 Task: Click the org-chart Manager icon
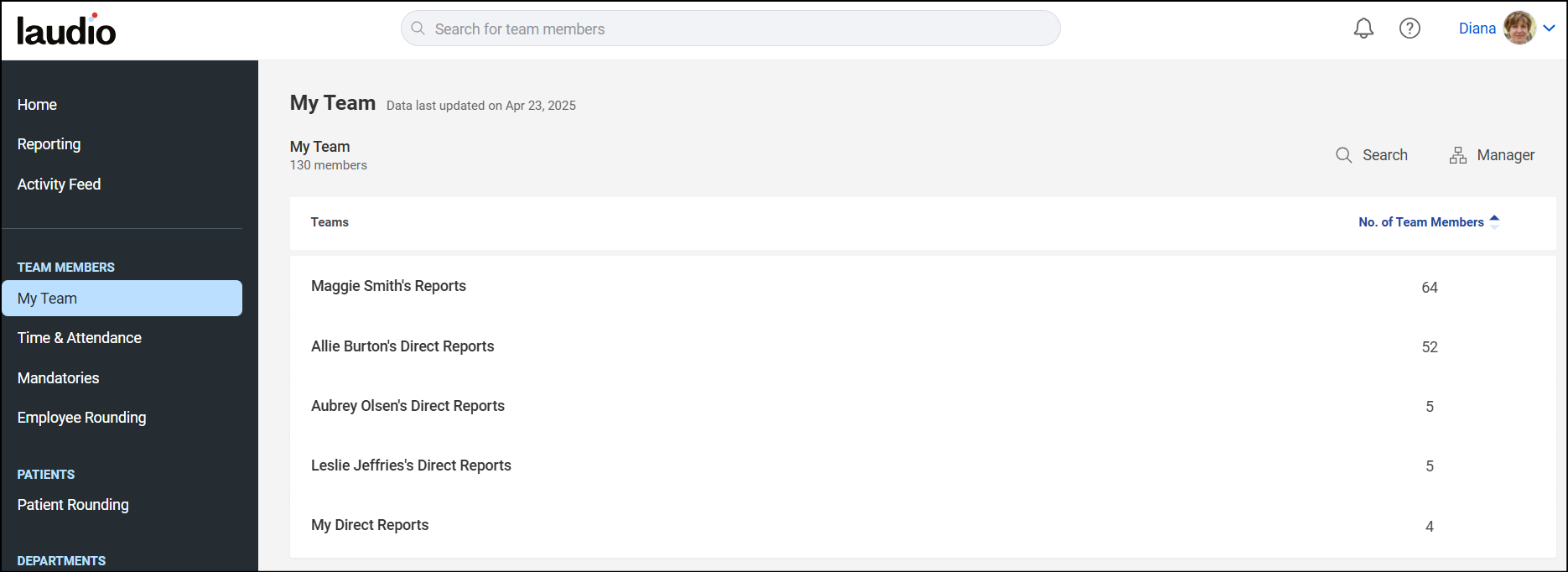click(1458, 155)
